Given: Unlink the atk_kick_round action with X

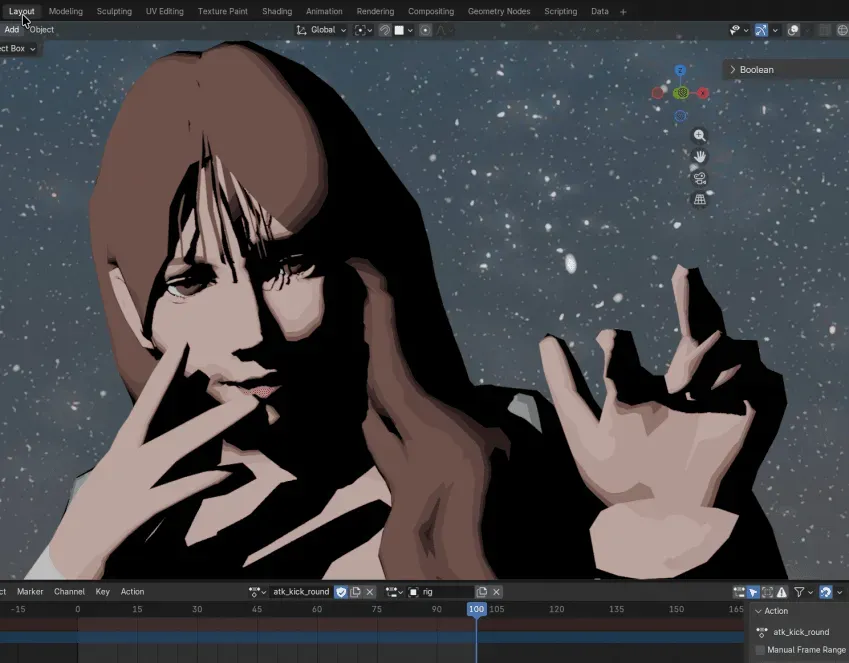Looking at the screenshot, I should coord(370,592).
